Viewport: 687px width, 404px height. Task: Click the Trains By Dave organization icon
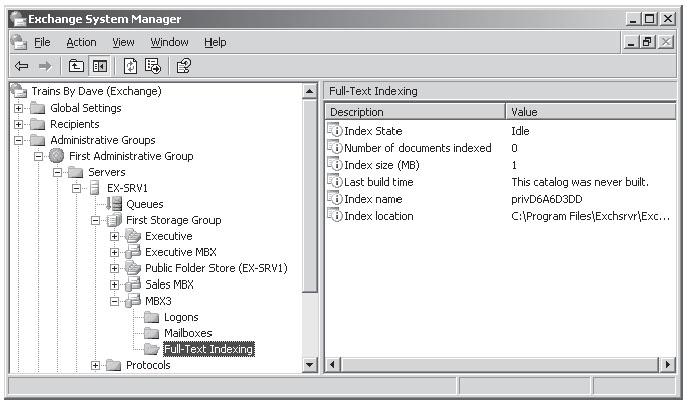pyautogui.click(x=19, y=91)
